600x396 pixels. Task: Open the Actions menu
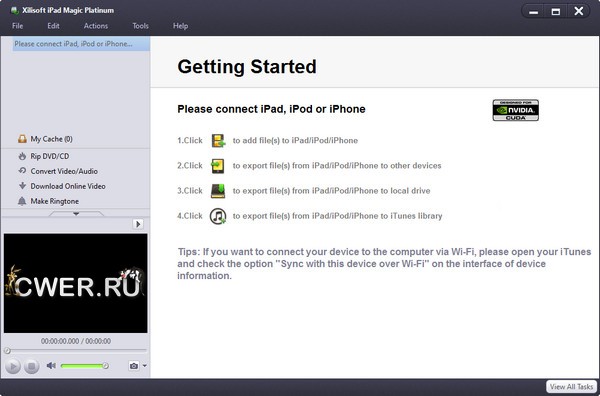point(96,26)
